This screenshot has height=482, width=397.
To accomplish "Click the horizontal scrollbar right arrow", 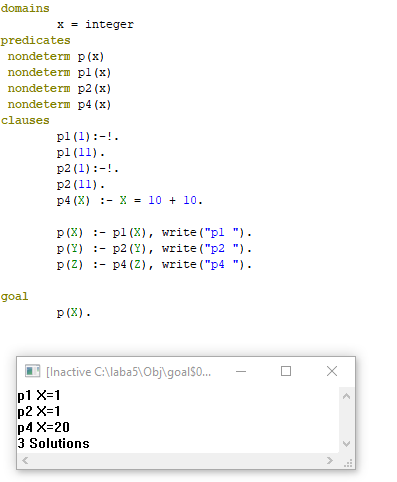I will click(x=330, y=461).
